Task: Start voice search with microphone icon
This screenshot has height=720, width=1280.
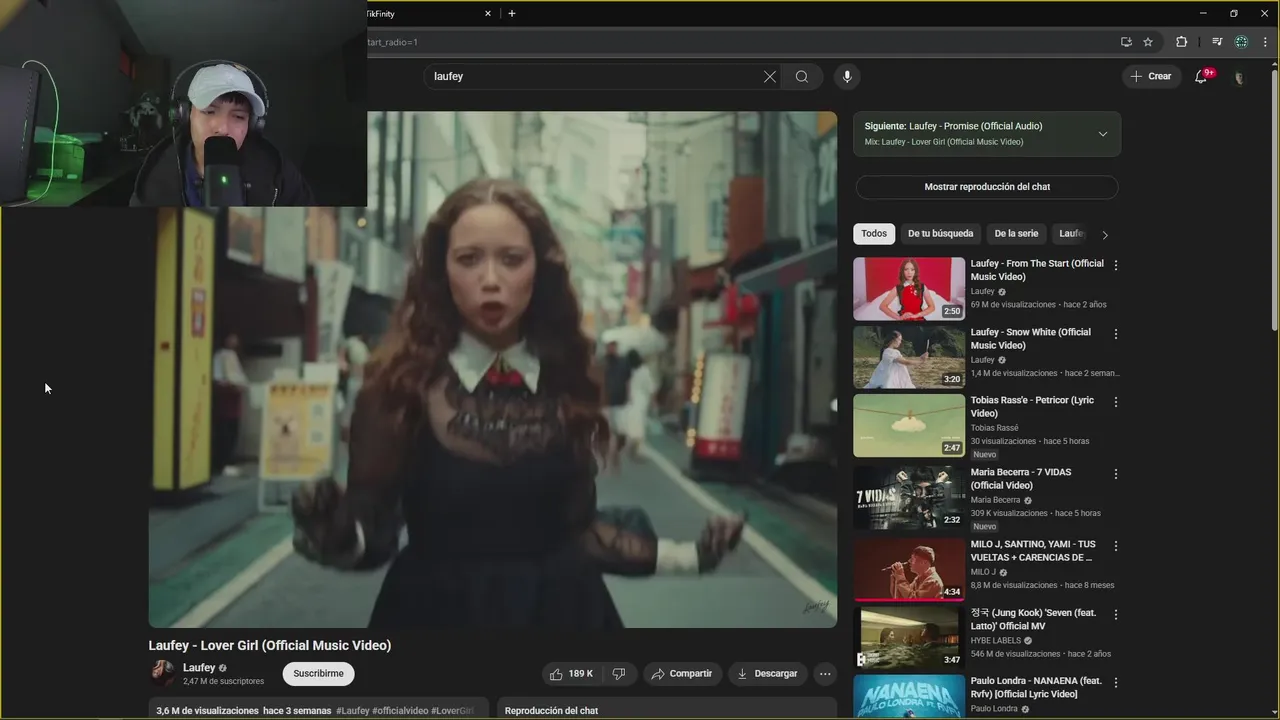Action: coord(847,76)
